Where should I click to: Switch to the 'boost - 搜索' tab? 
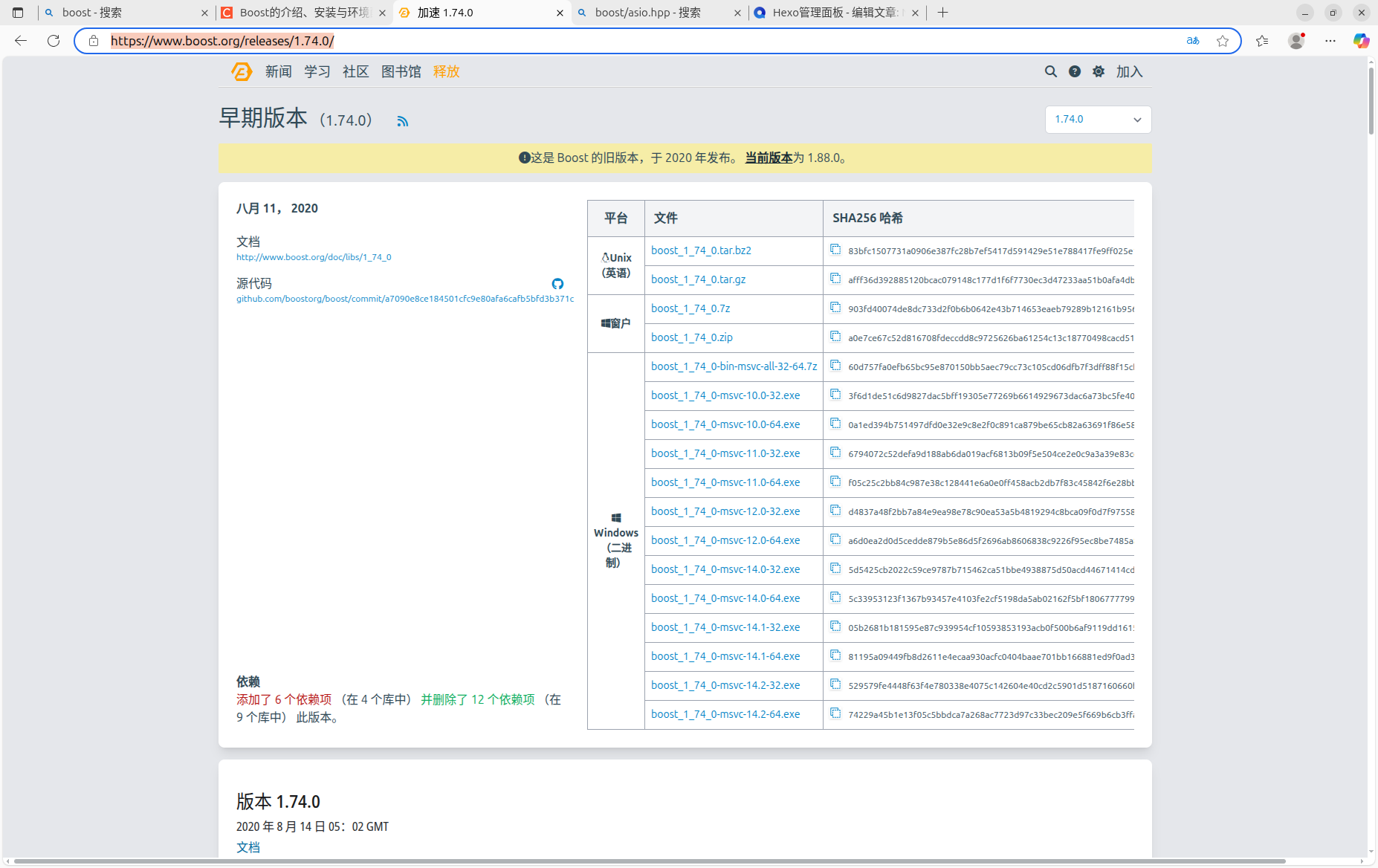pos(126,13)
